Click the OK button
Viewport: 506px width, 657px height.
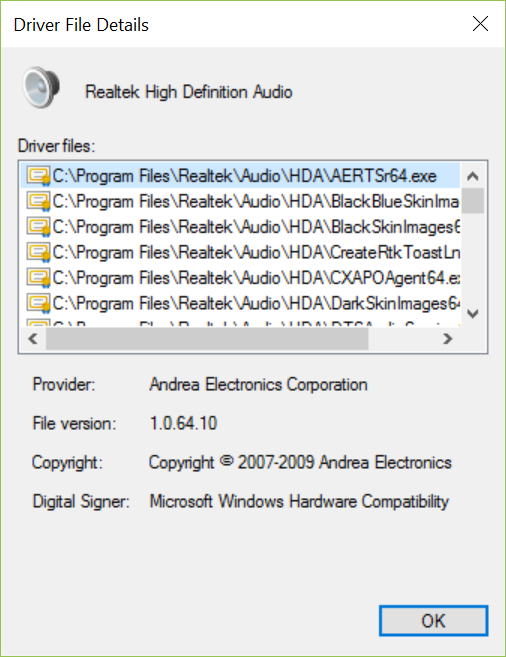434,621
